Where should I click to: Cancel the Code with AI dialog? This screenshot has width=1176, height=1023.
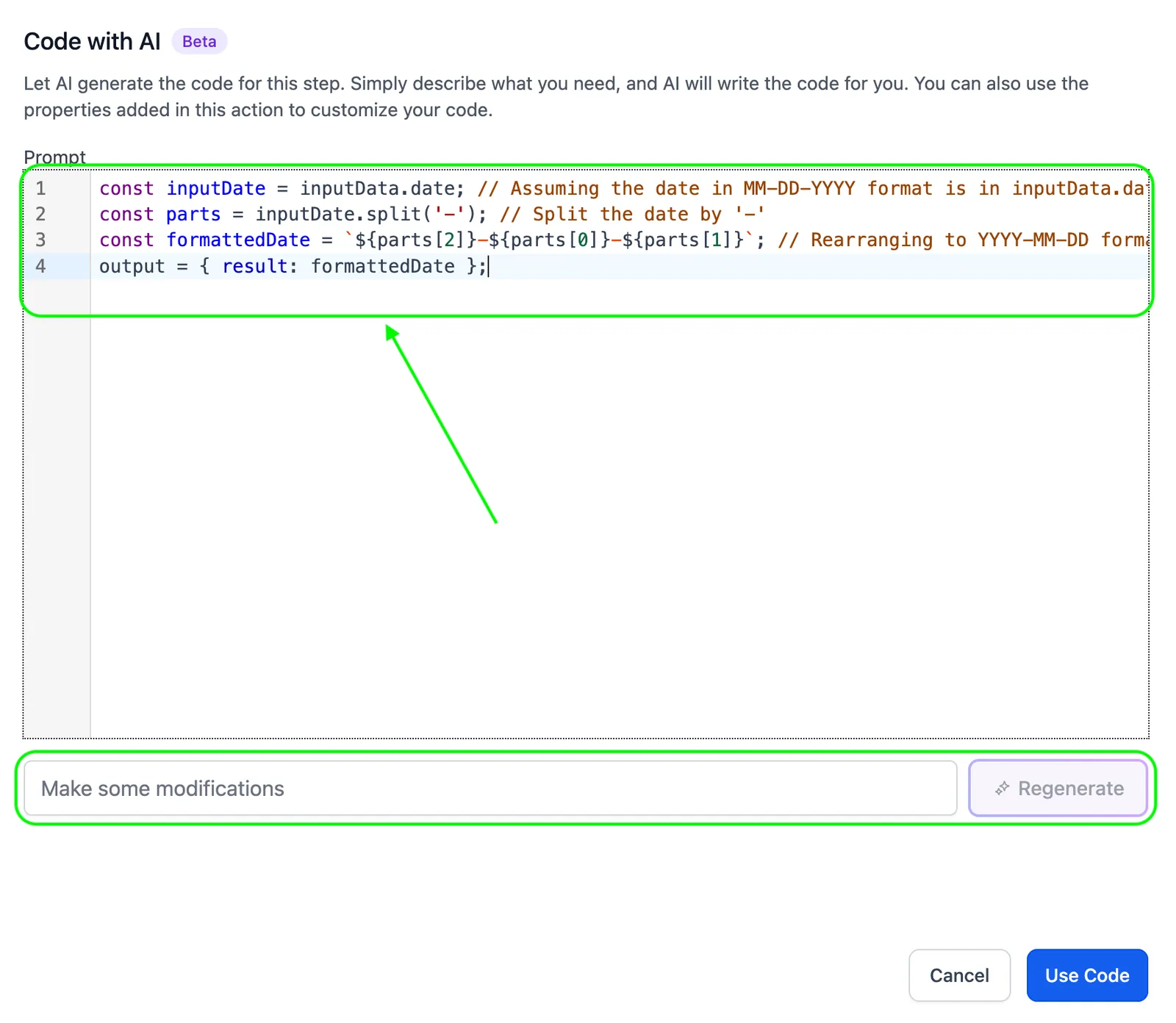click(959, 975)
